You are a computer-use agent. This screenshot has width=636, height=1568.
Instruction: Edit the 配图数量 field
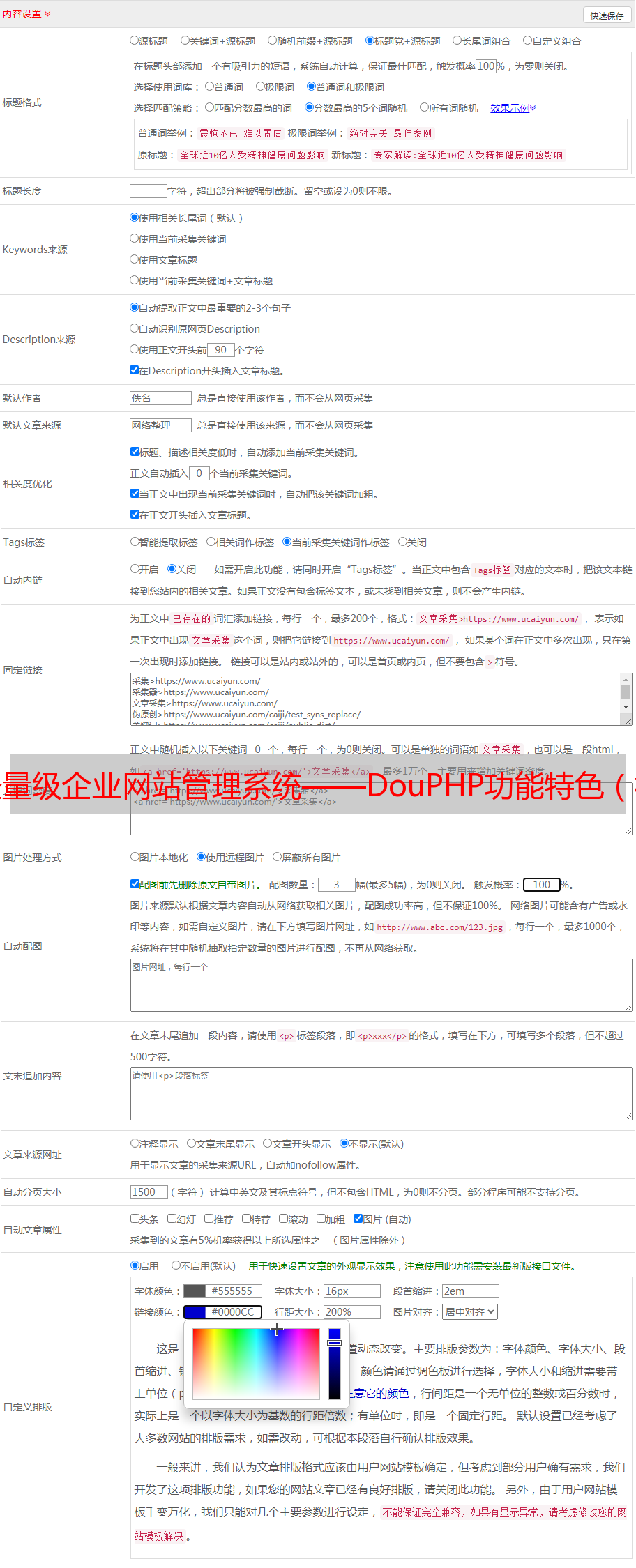[x=337, y=885]
